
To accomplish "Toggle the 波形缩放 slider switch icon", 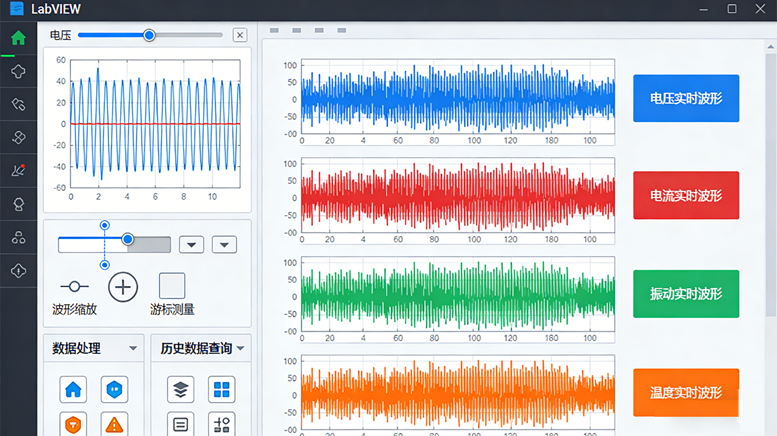I will coord(74,287).
